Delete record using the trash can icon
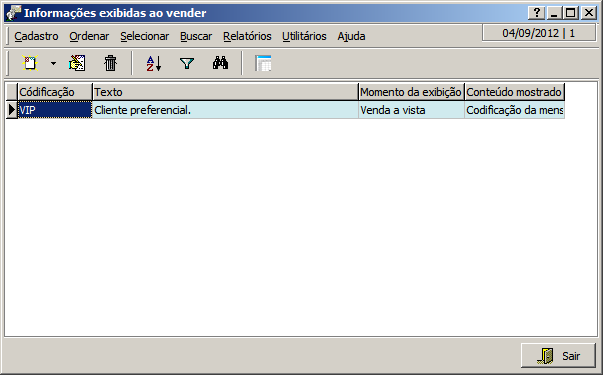The image size is (603, 375). point(110,63)
